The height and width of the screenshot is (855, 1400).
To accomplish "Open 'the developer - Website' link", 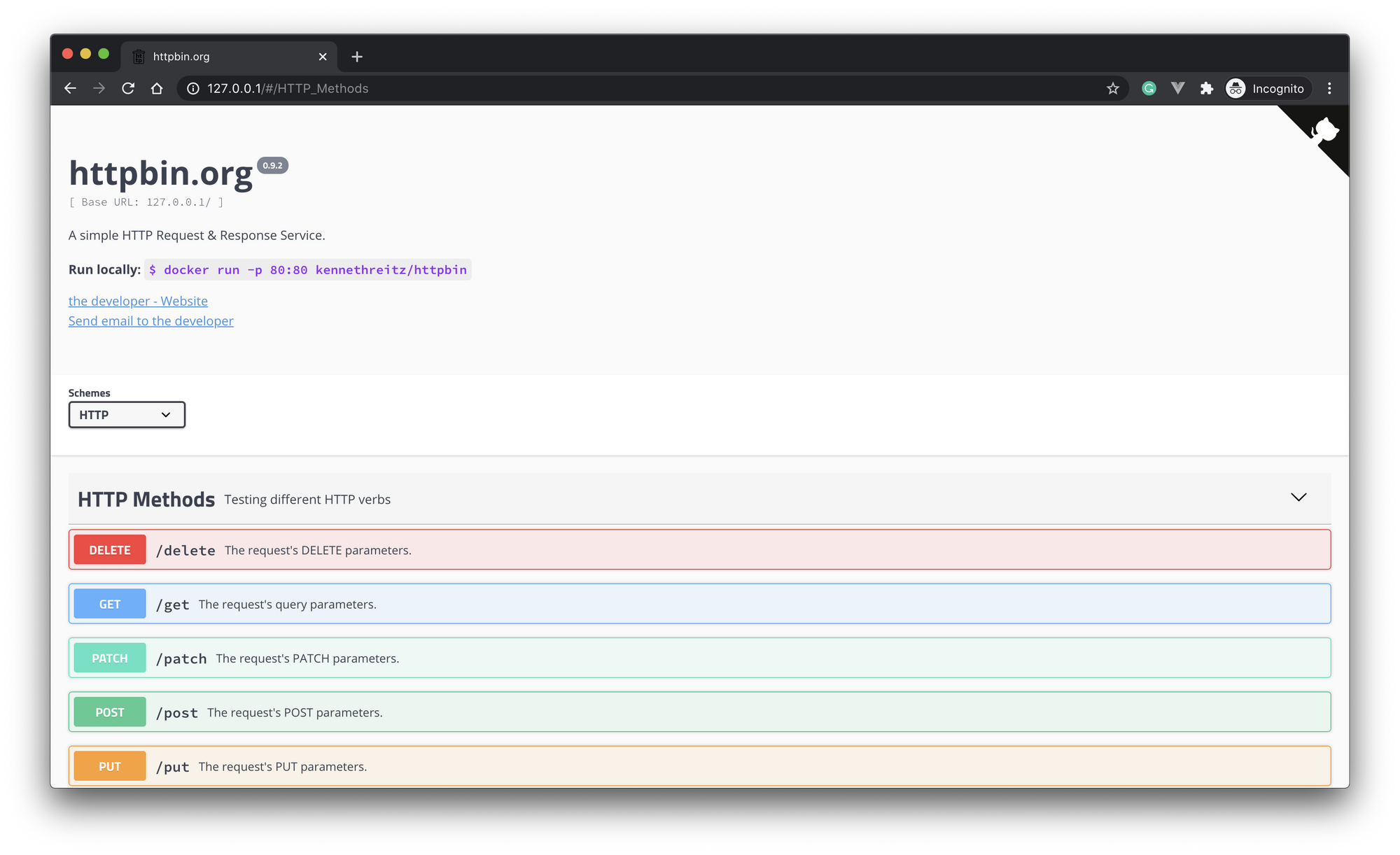I will (x=138, y=301).
